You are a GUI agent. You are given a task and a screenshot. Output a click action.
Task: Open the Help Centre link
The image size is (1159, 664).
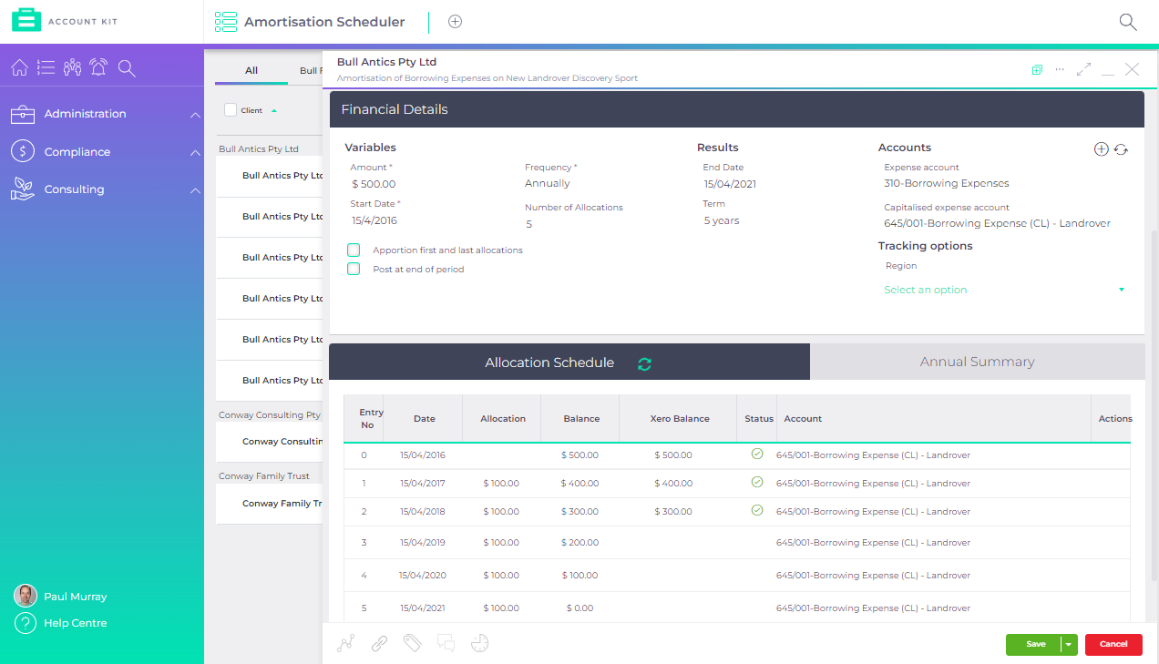75,623
